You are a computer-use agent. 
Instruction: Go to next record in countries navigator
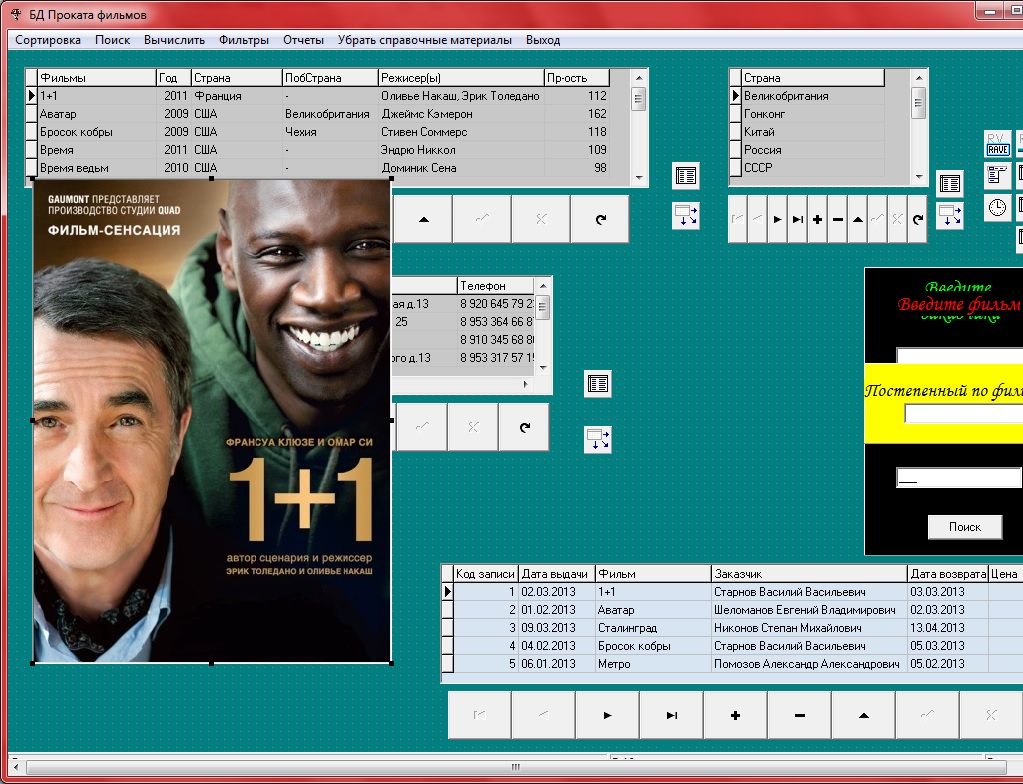777,220
